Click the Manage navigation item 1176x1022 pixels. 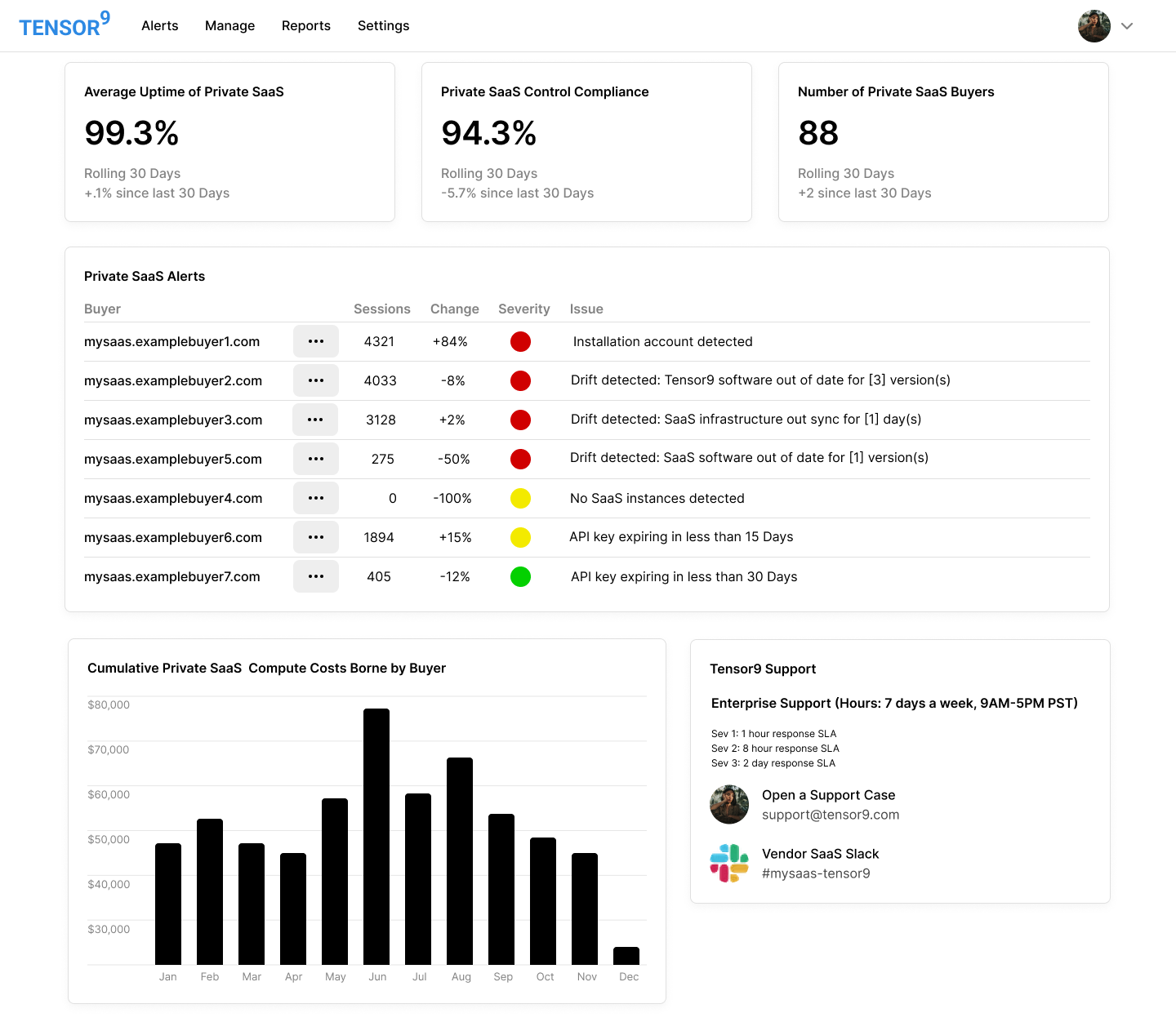[x=229, y=25]
